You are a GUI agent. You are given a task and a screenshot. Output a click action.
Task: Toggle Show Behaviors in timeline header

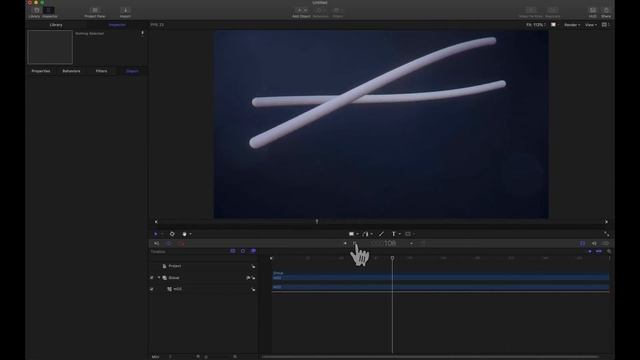pos(243,251)
